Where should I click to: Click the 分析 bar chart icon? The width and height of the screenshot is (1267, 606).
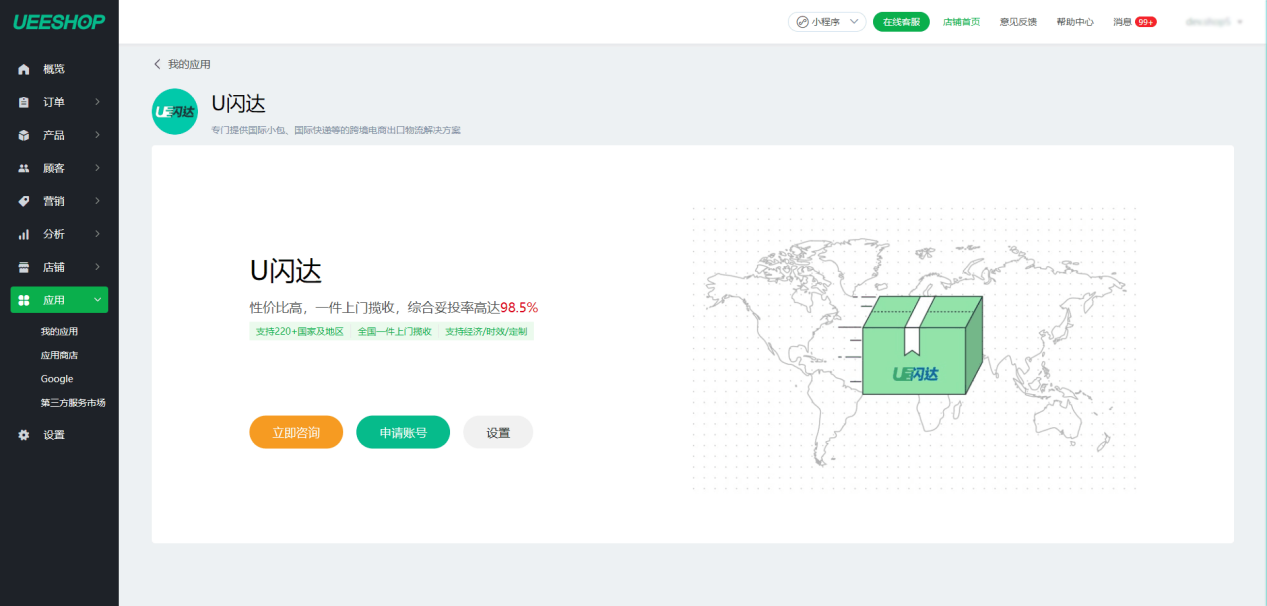click(x=24, y=234)
